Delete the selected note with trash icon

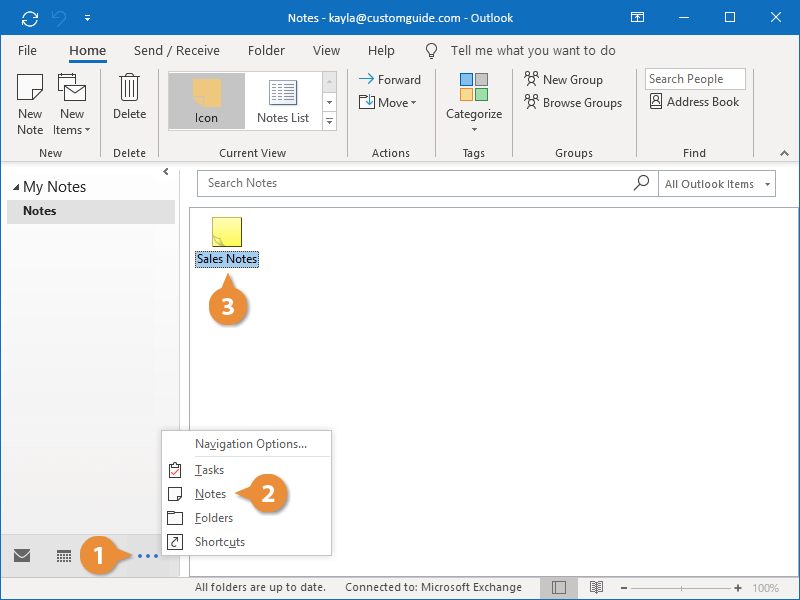pos(130,96)
